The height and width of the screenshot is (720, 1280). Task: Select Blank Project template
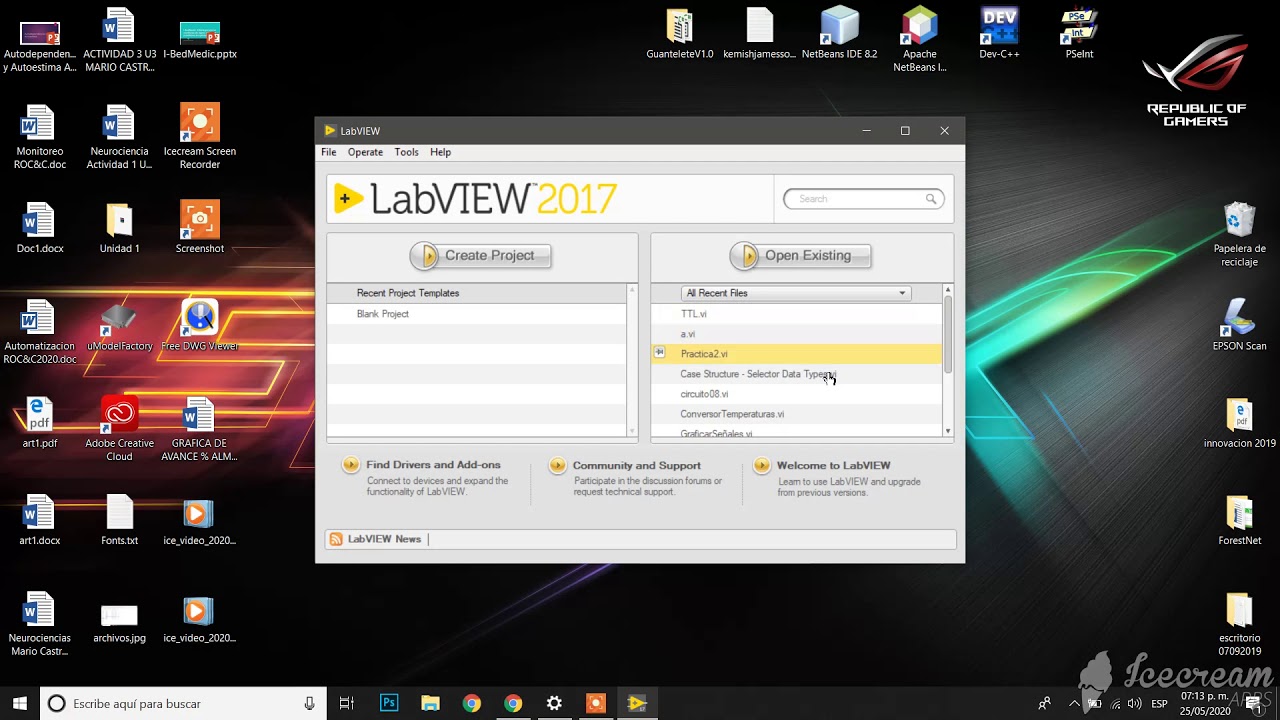point(383,314)
